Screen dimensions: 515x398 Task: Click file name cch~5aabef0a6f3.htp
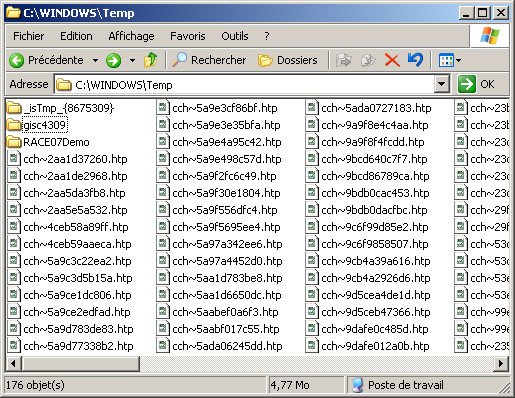pyautogui.click(x=225, y=312)
